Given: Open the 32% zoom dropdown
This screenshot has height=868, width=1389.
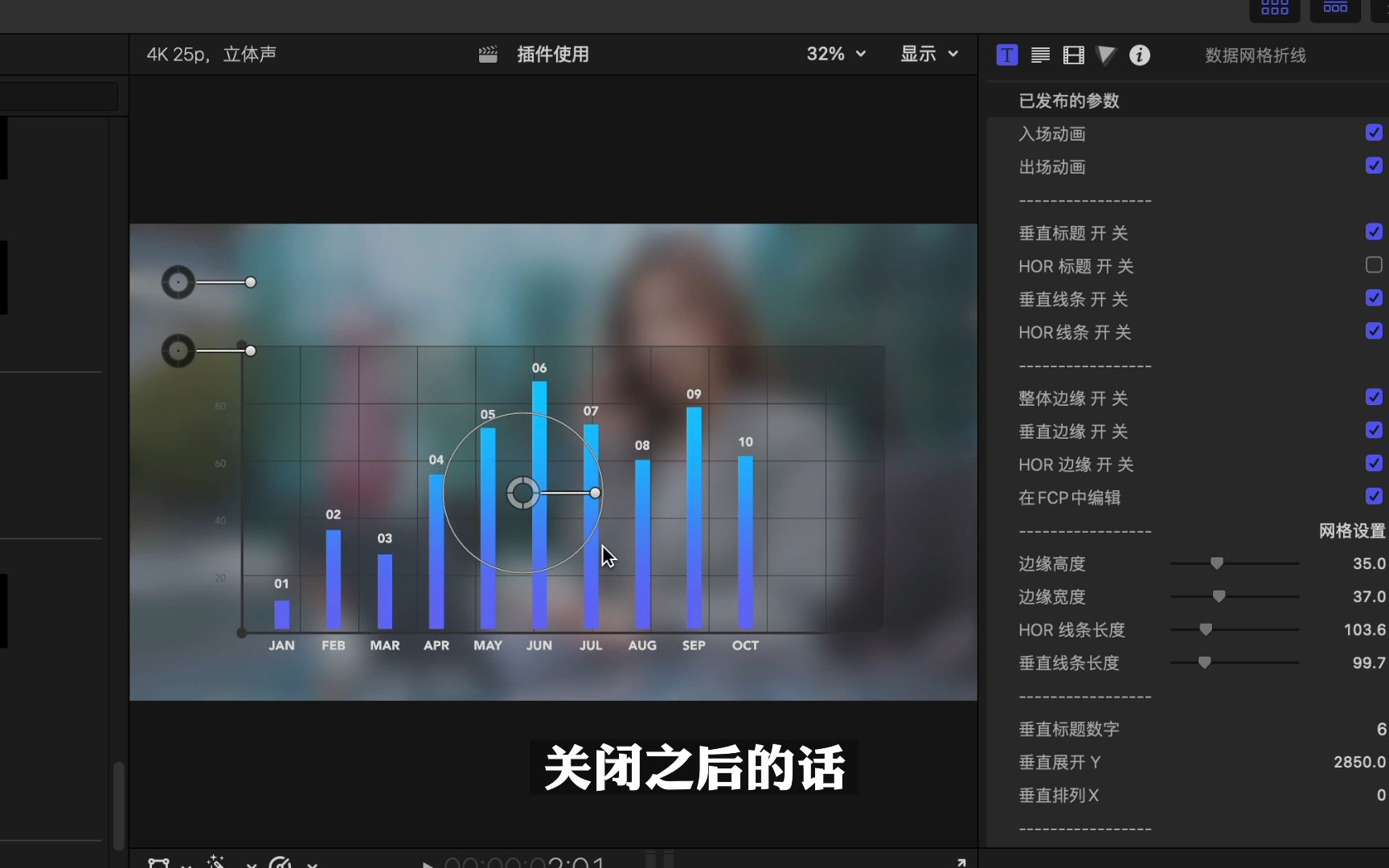Looking at the screenshot, I should [x=836, y=54].
